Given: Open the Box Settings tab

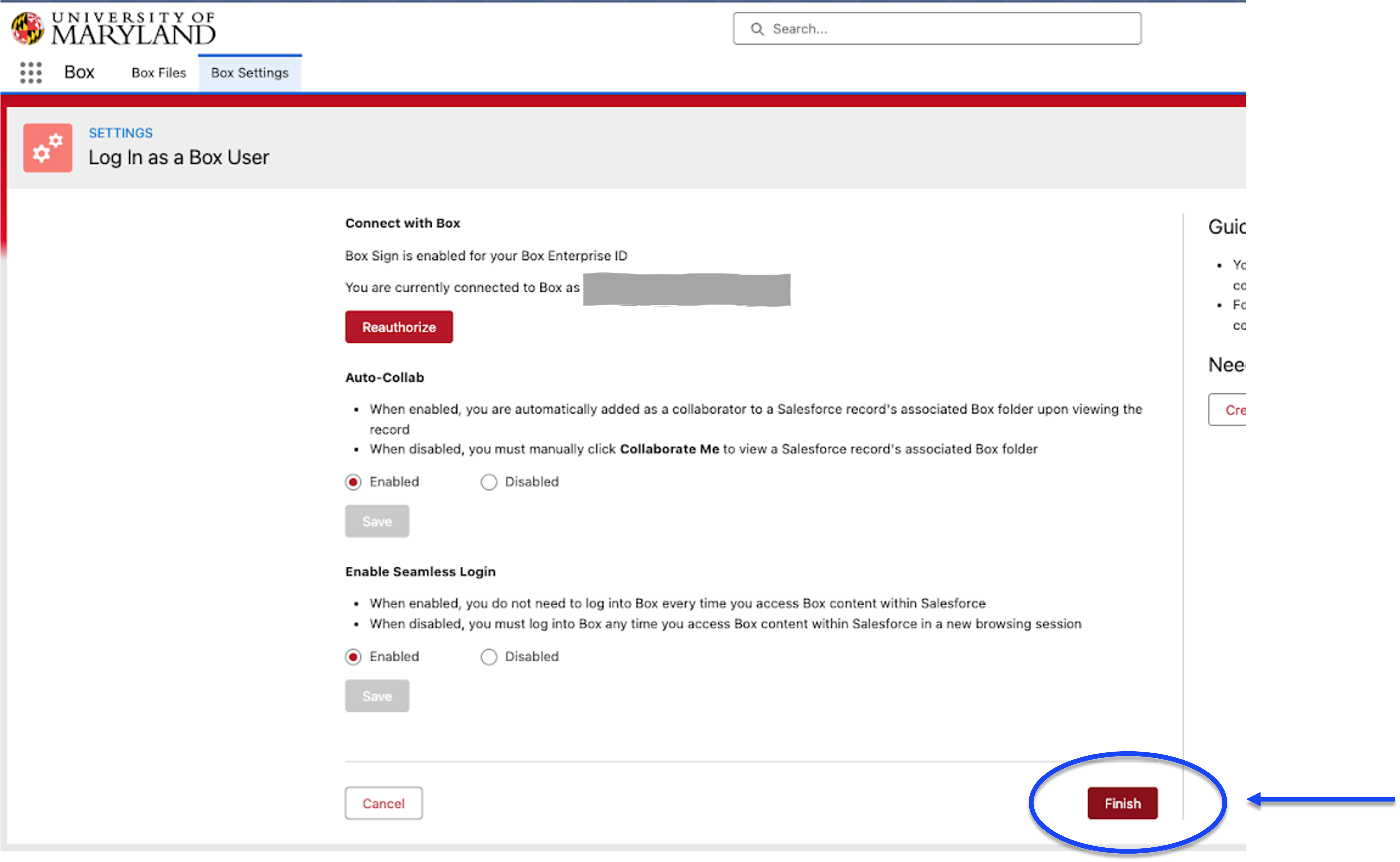Looking at the screenshot, I should tap(250, 73).
